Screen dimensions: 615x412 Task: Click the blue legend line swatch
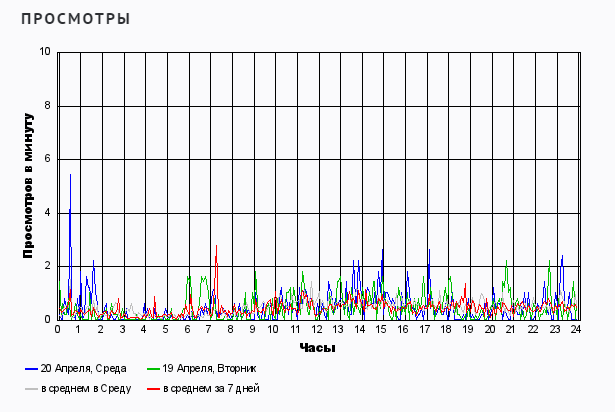pos(31,368)
